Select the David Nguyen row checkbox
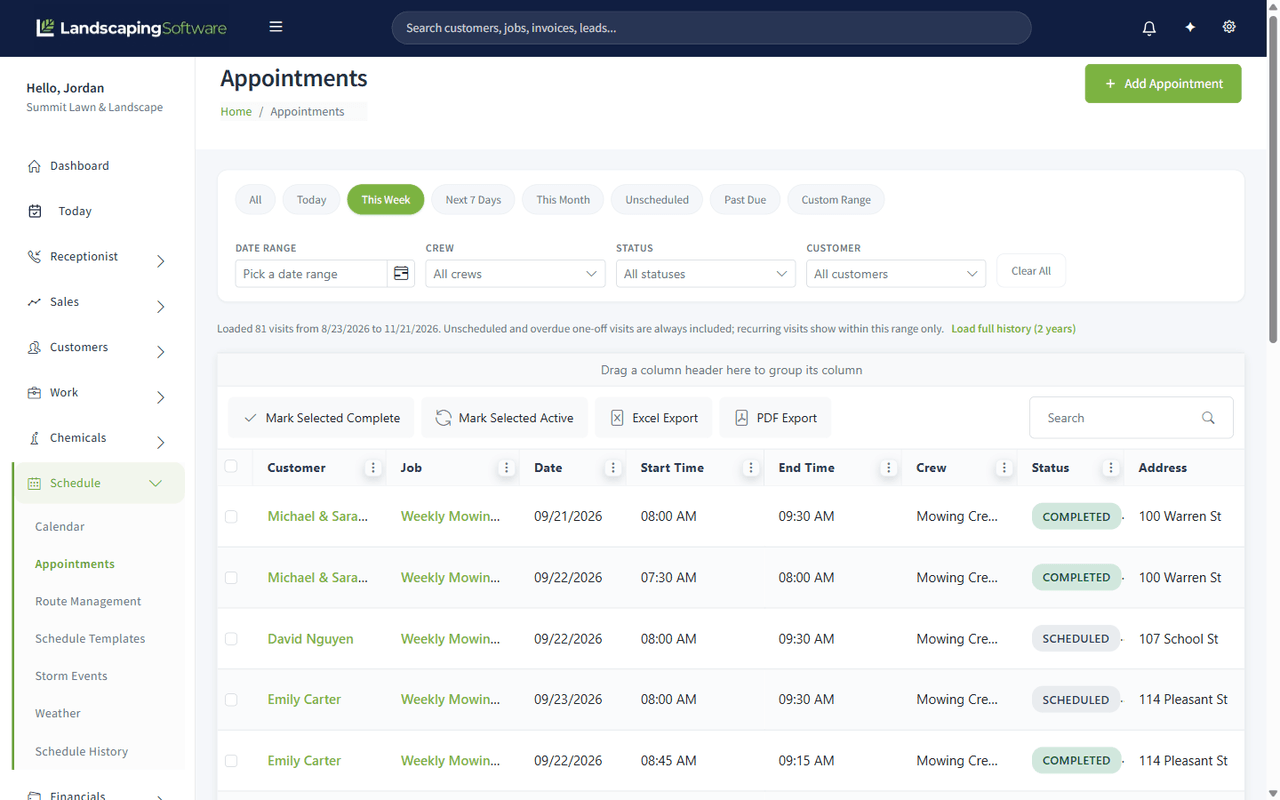This screenshot has width=1280, height=800. pyautogui.click(x=231, y=639)
